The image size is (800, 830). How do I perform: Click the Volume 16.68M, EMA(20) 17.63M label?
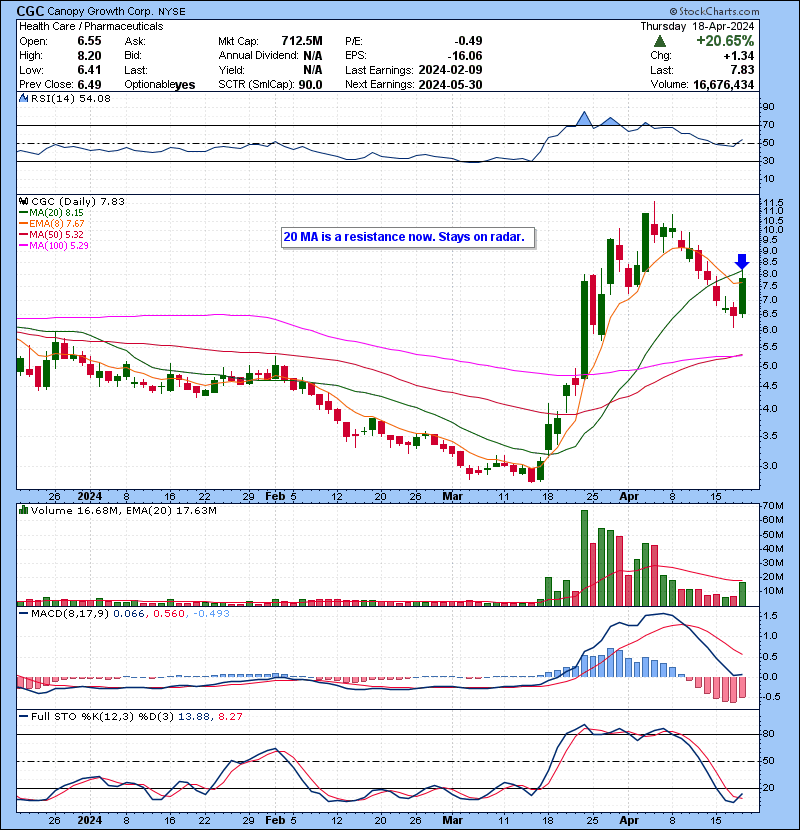pos(123,511)
